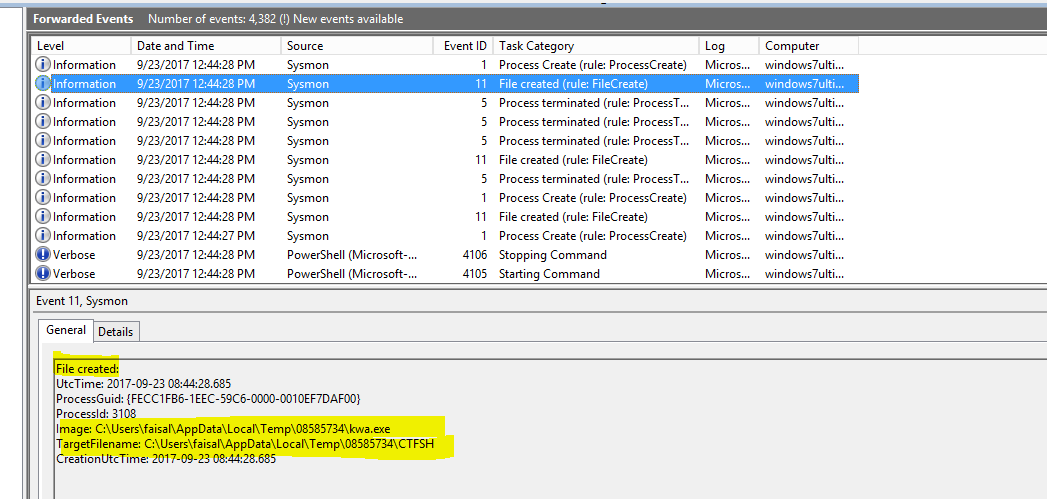Click info icon of the 12:44:27 PM event
Screen dimensions: 1047x499
click(43, 236)
